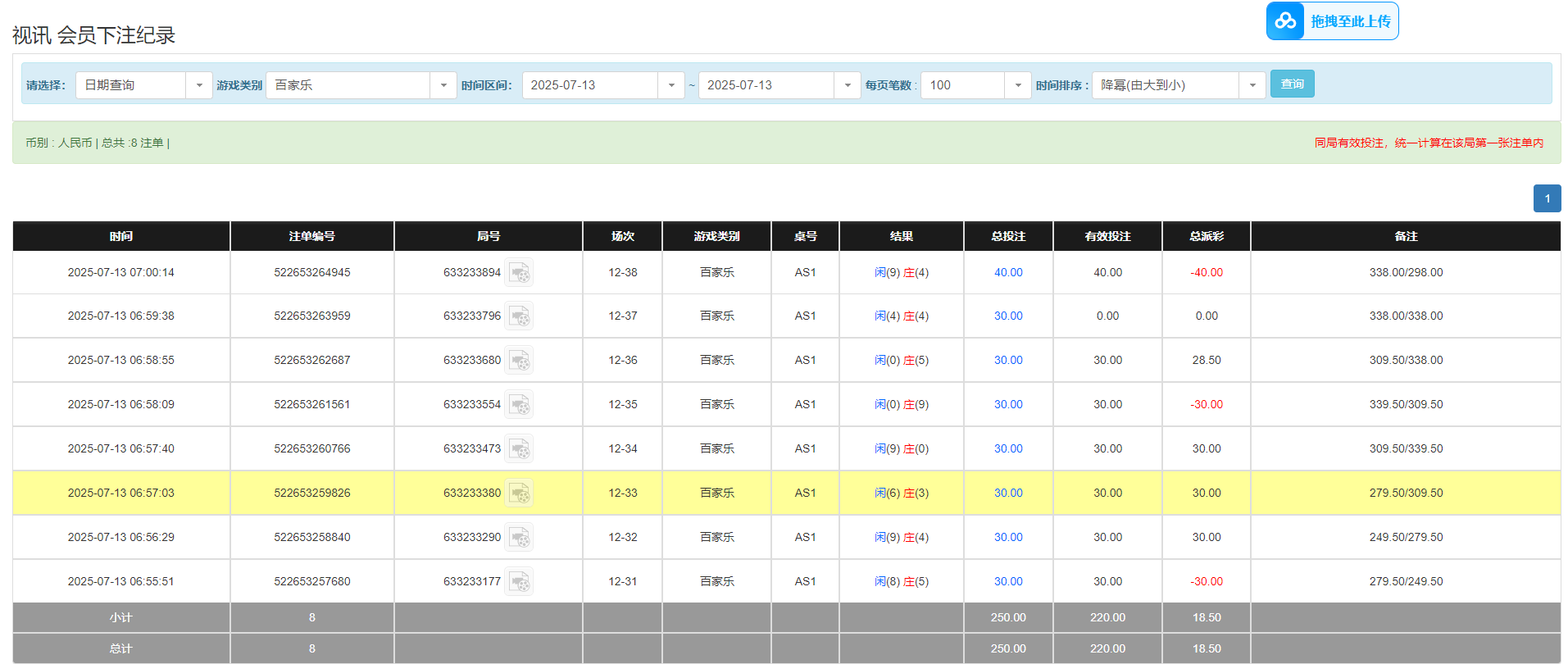Screen dimensions: 1568x664
Task: Click video replay icon for round 633233894
Action: (519, 273)
